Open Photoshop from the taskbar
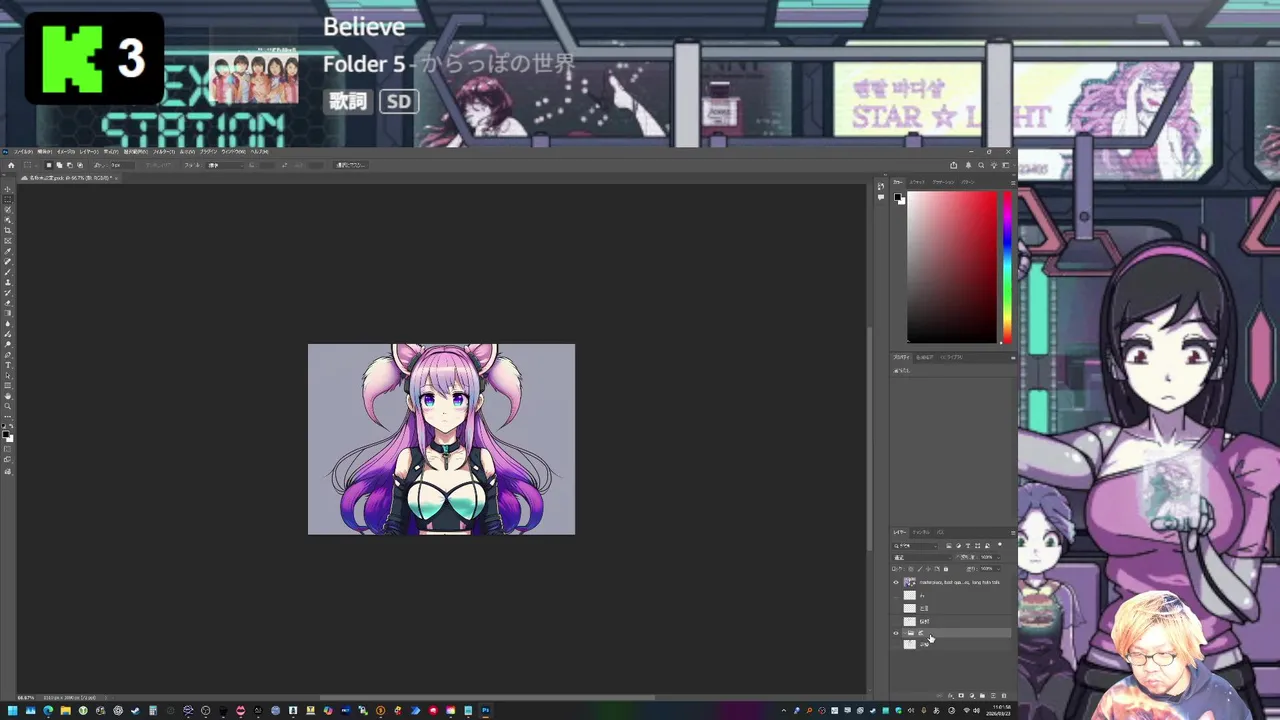The image size is (1280, 720). click(485, 711)
